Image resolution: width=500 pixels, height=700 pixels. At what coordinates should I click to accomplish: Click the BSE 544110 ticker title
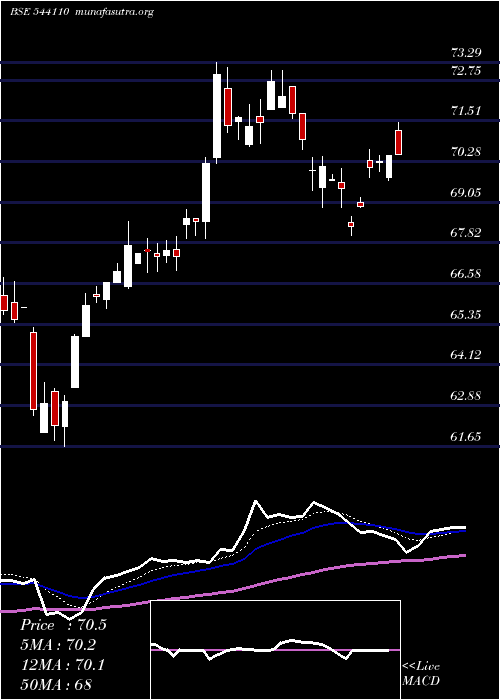39,12
